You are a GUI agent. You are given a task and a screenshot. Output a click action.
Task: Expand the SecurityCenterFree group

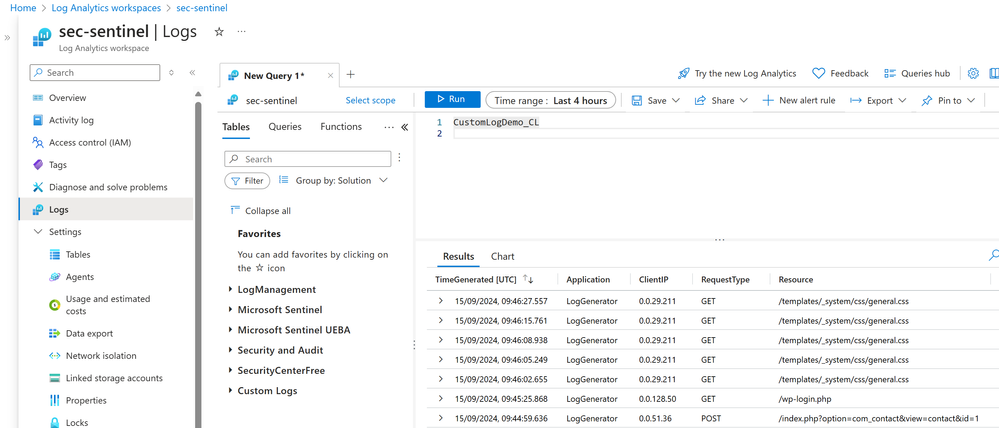coord(230,371)
